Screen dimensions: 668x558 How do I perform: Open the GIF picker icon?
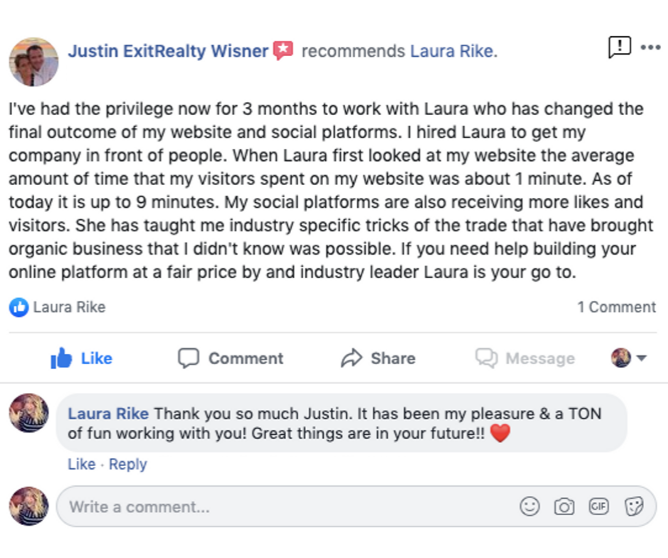(599, 506)
